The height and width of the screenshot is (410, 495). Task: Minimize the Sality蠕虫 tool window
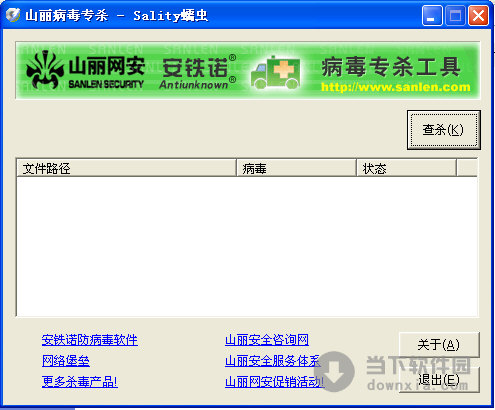432,15
